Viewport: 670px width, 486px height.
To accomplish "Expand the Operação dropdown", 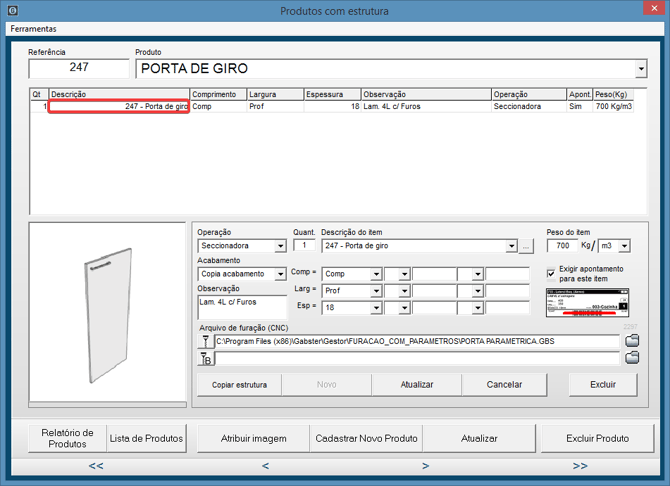I will tap(281, 246).
